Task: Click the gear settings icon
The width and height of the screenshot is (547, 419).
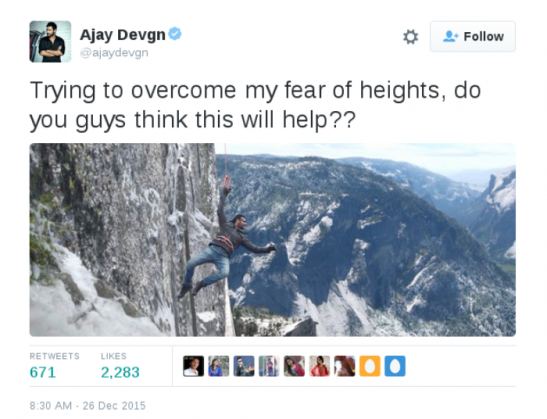Action: [411, 37]
